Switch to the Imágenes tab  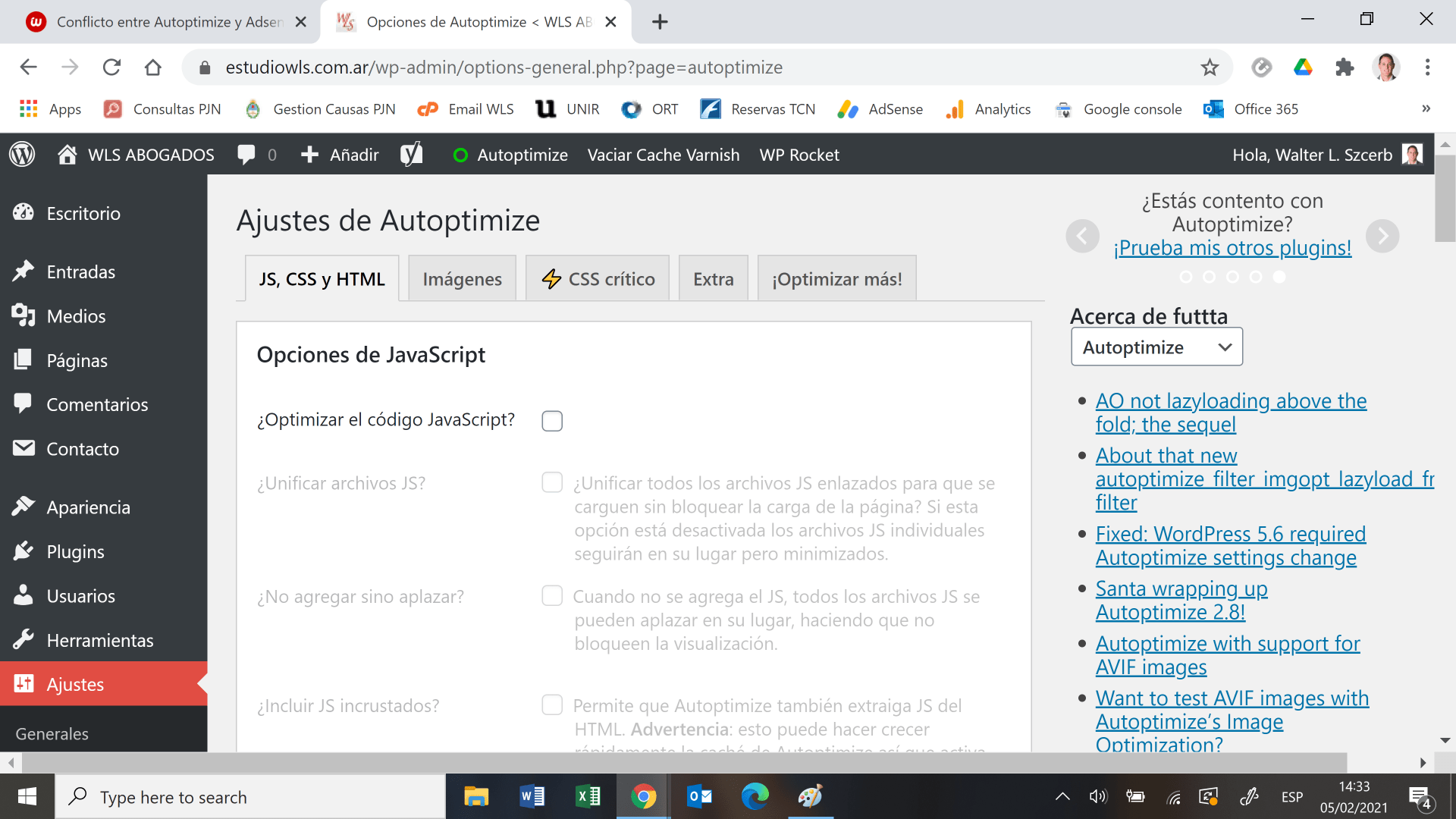coord(462,279)
